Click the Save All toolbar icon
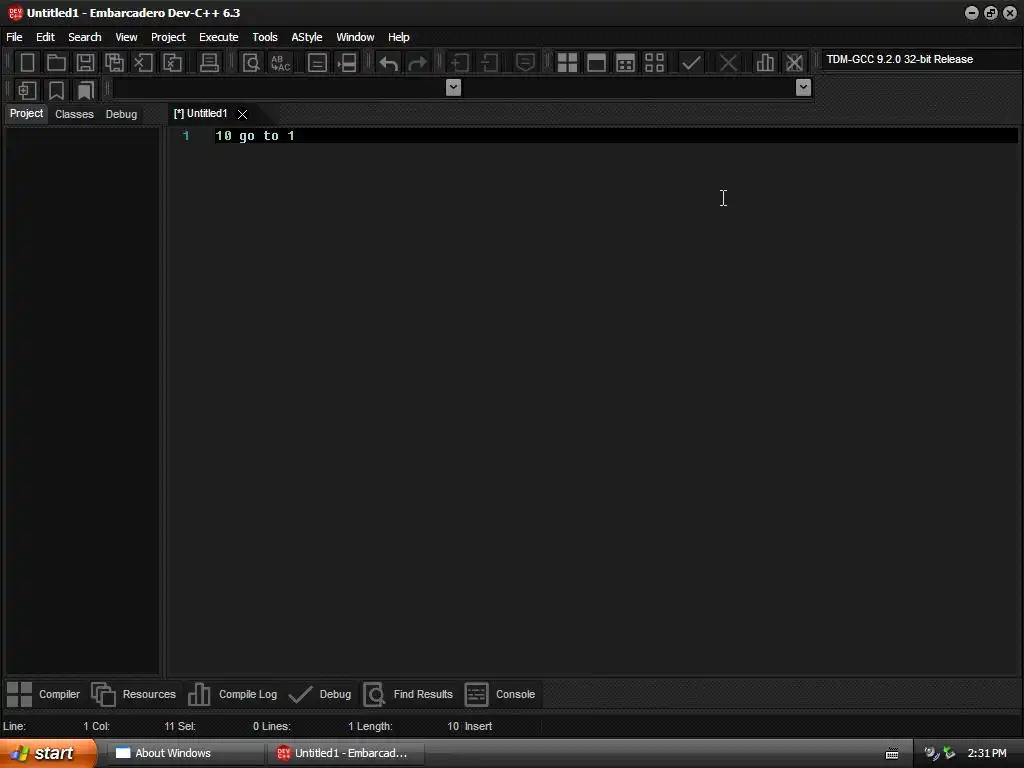1024x768 pixels. click(114, 63)
